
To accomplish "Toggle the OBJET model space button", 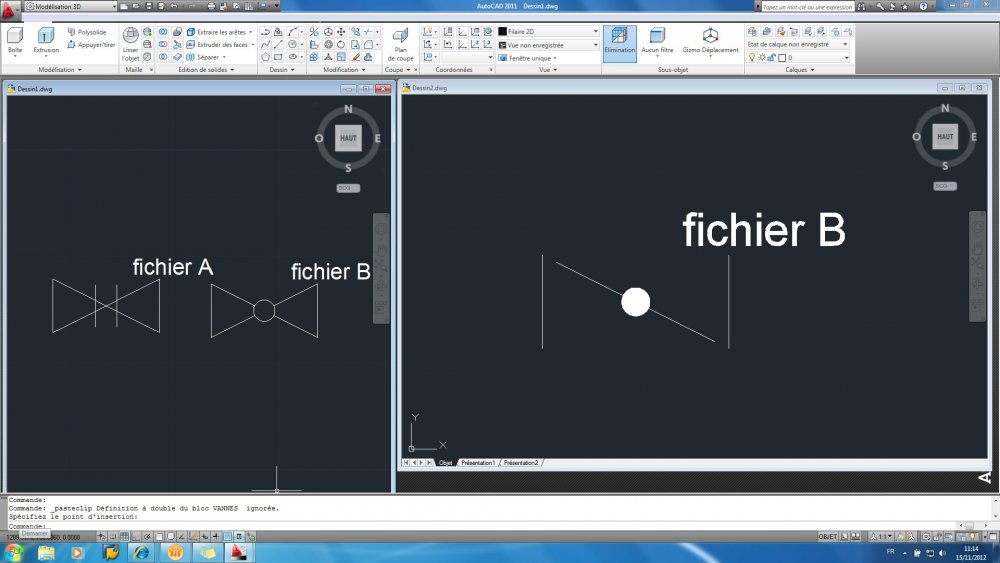I will tap(827, 537).
